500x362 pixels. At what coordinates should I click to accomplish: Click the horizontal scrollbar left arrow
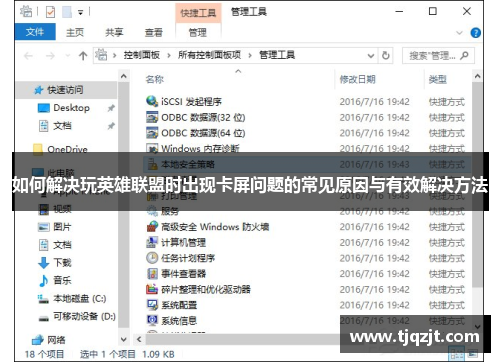[x=139, y=339]
